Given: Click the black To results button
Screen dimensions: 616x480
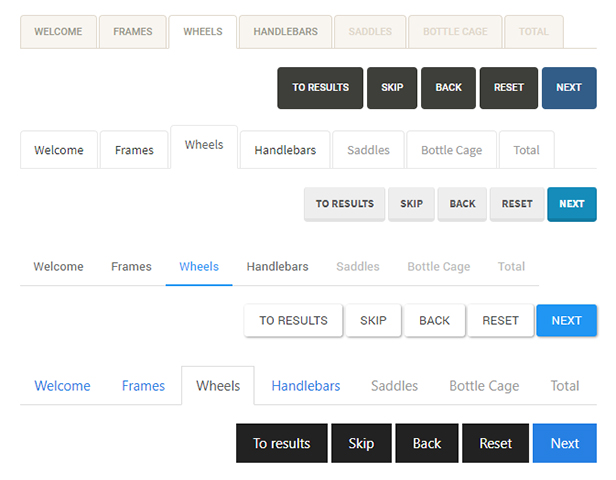Looking at the screenshot, I should point(282,443).
